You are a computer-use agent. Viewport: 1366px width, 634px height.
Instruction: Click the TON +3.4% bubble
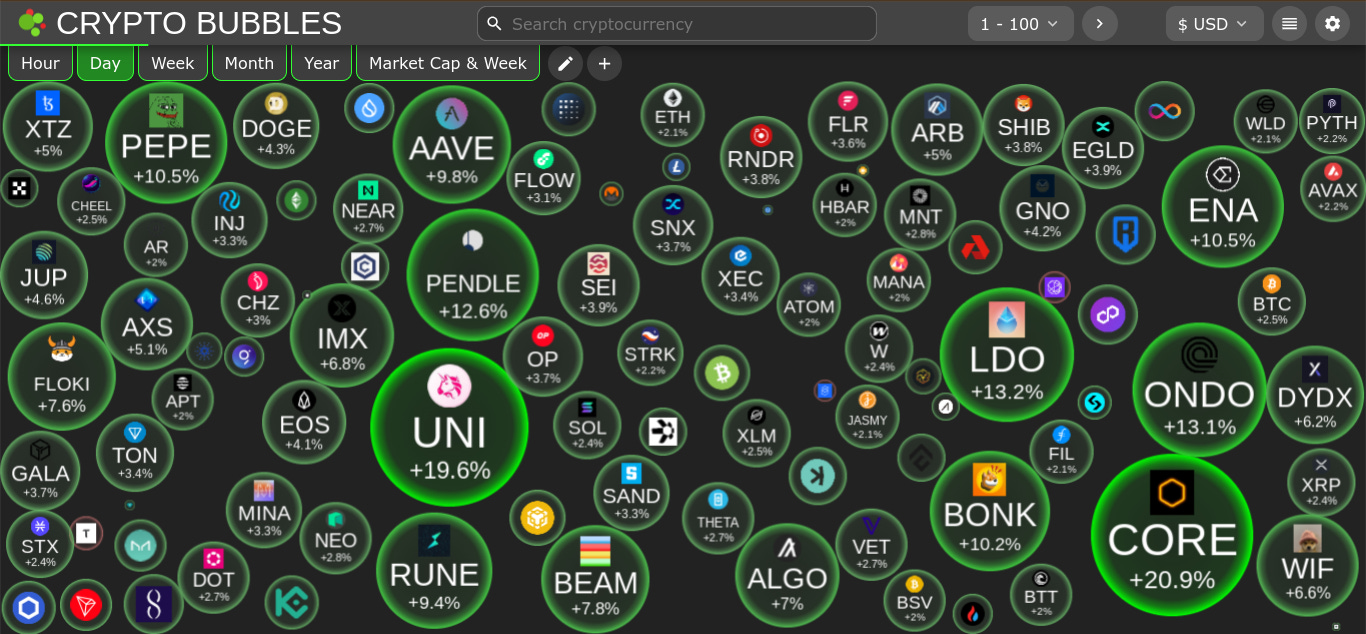(x=135, y=453)
